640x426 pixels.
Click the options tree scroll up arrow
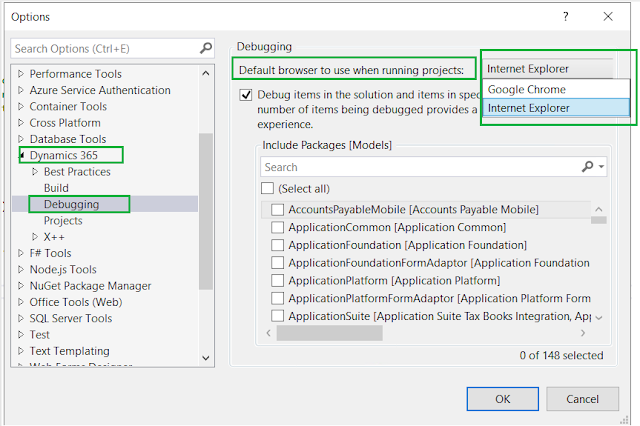pyautogui.click(x=206, y=73)
